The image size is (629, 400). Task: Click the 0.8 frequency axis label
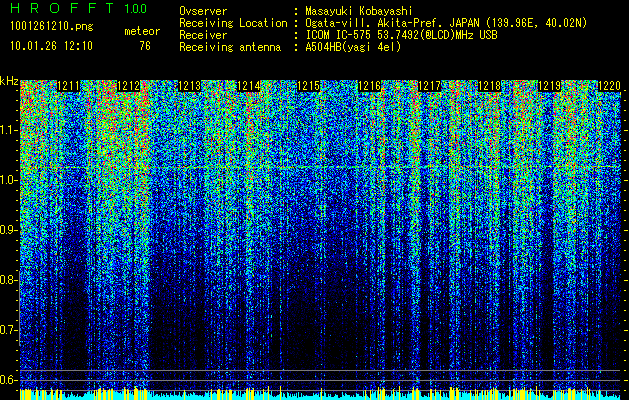click(x=8, y=280)
